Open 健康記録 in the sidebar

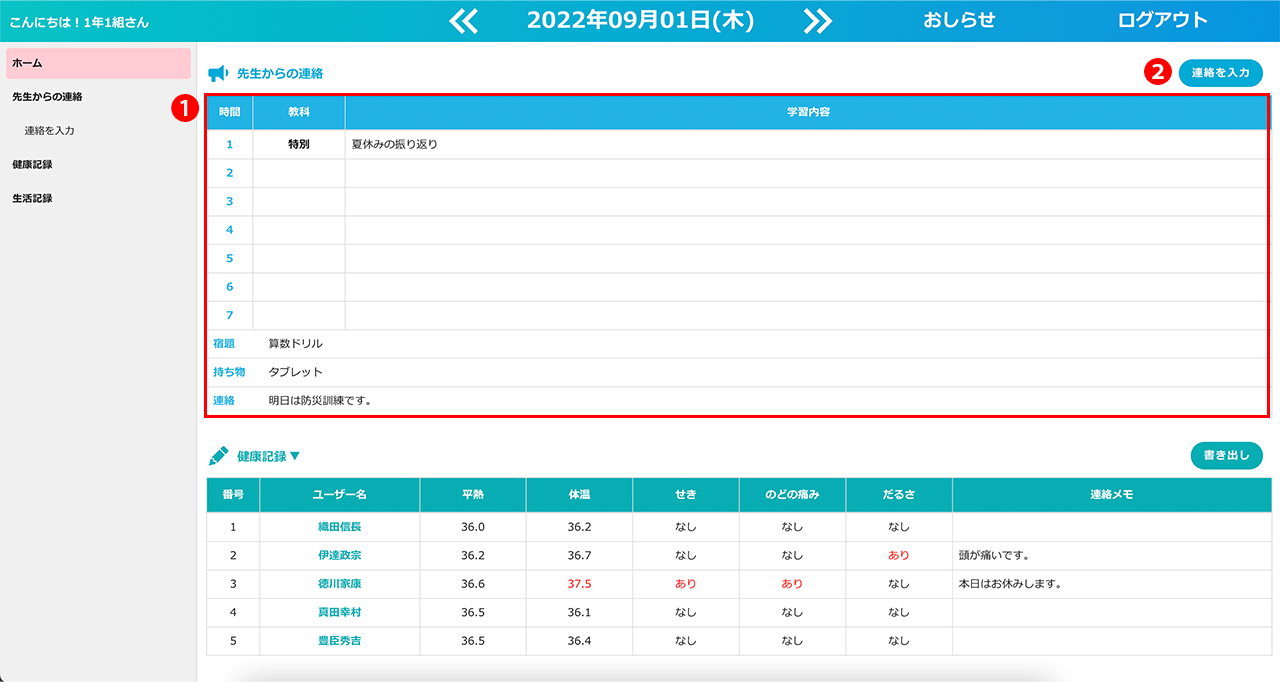[32, 164]
